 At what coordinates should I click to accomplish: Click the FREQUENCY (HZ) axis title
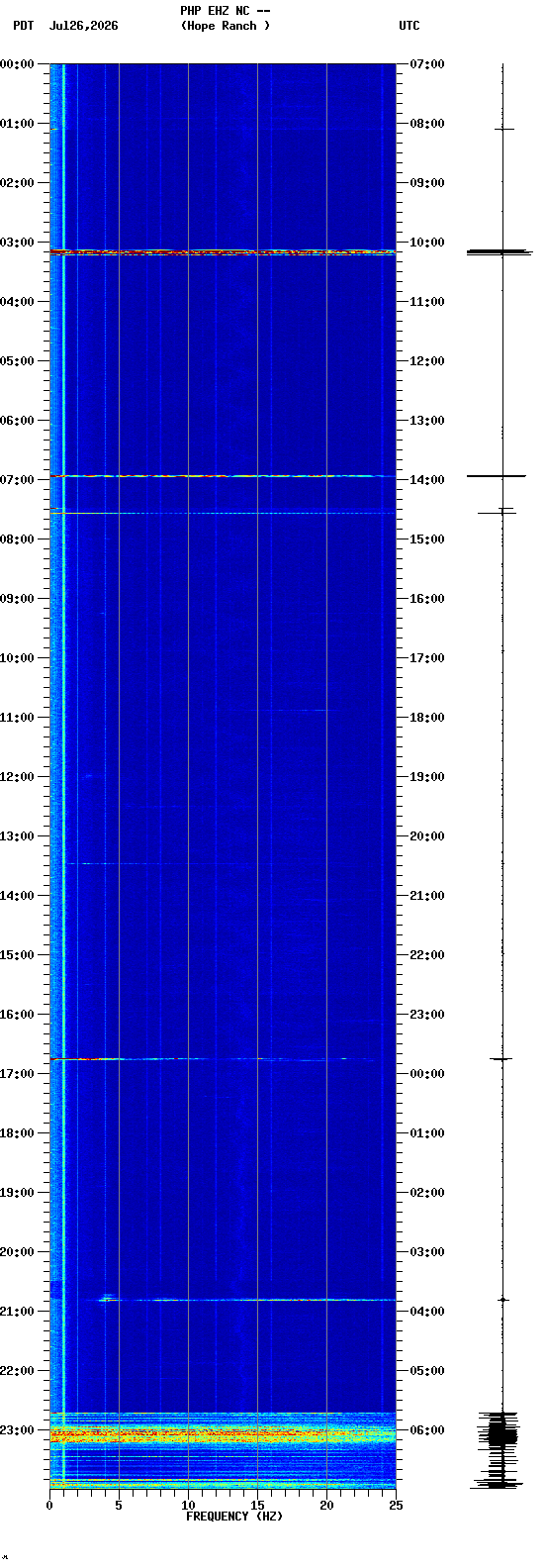234,1517
